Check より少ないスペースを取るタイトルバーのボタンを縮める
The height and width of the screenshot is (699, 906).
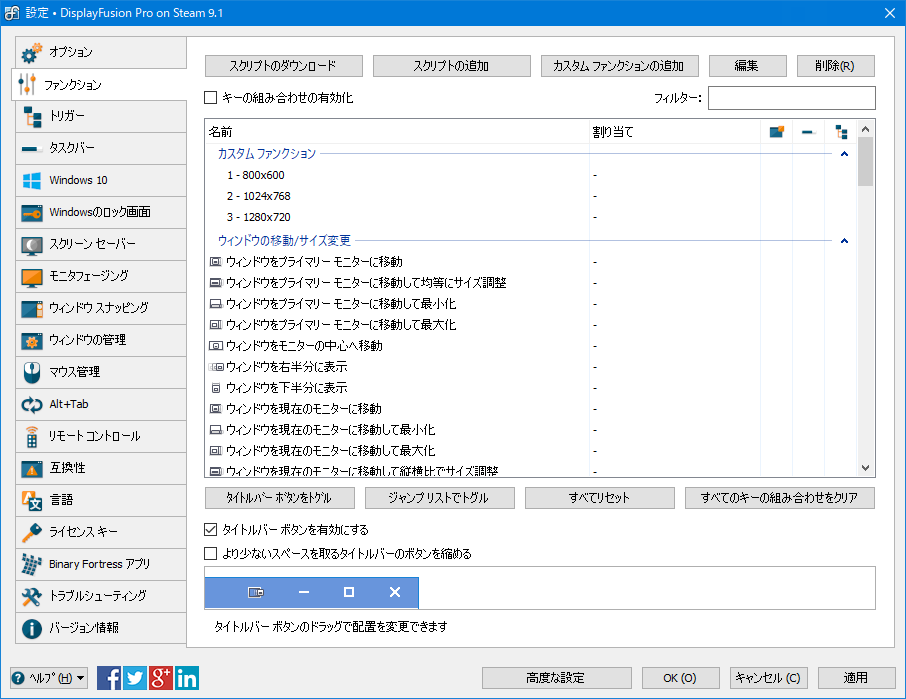click(x=210, y=553)
